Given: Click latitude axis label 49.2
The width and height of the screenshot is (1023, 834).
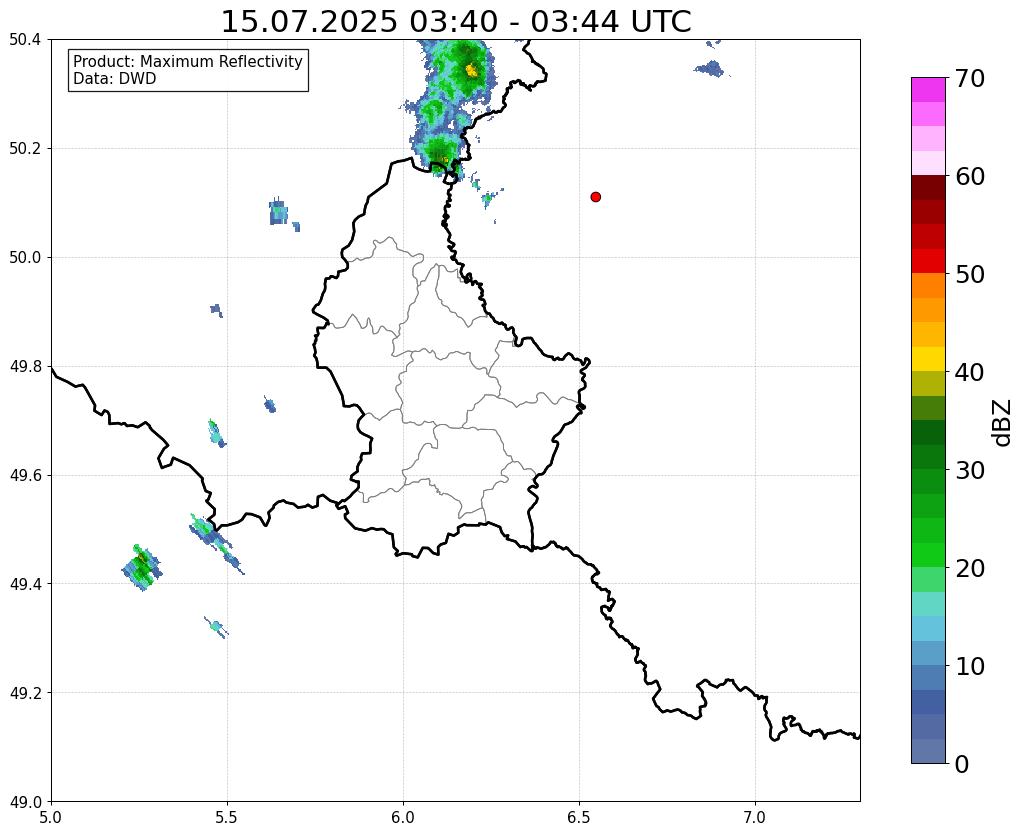Looking at the screenshot, I should coord(25,693).
